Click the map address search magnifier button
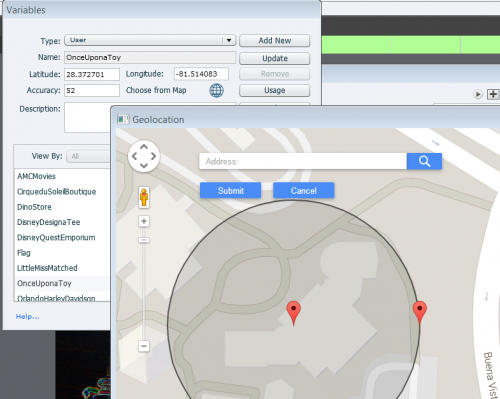Screen dimensions: 500x399 click(x=424, y=161)
